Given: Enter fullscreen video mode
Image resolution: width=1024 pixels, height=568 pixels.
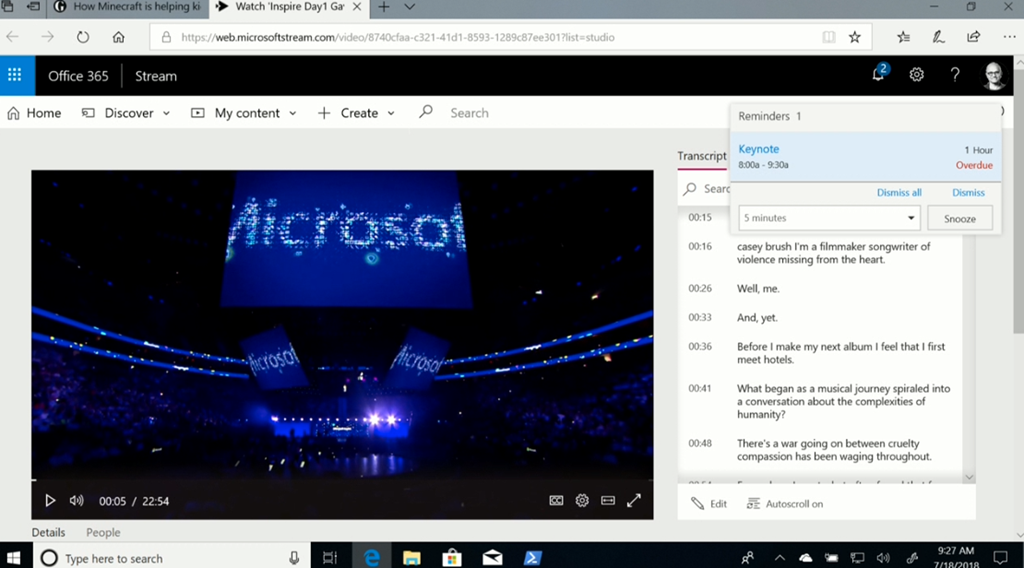Looking at the screenshot, I should click(x=633, y=500).
